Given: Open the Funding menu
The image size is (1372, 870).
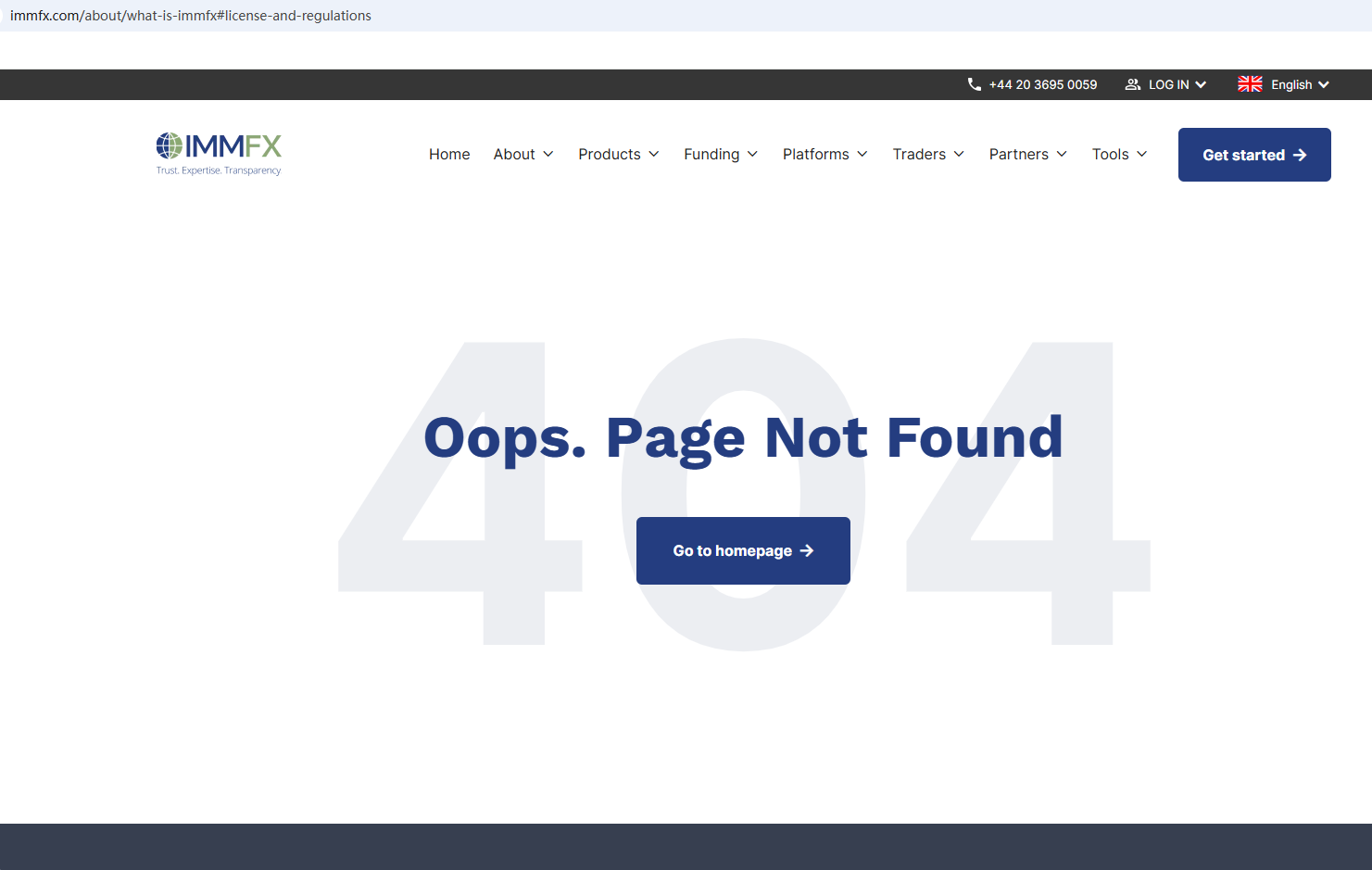Looking at the screenshot, I should [721, 154].
